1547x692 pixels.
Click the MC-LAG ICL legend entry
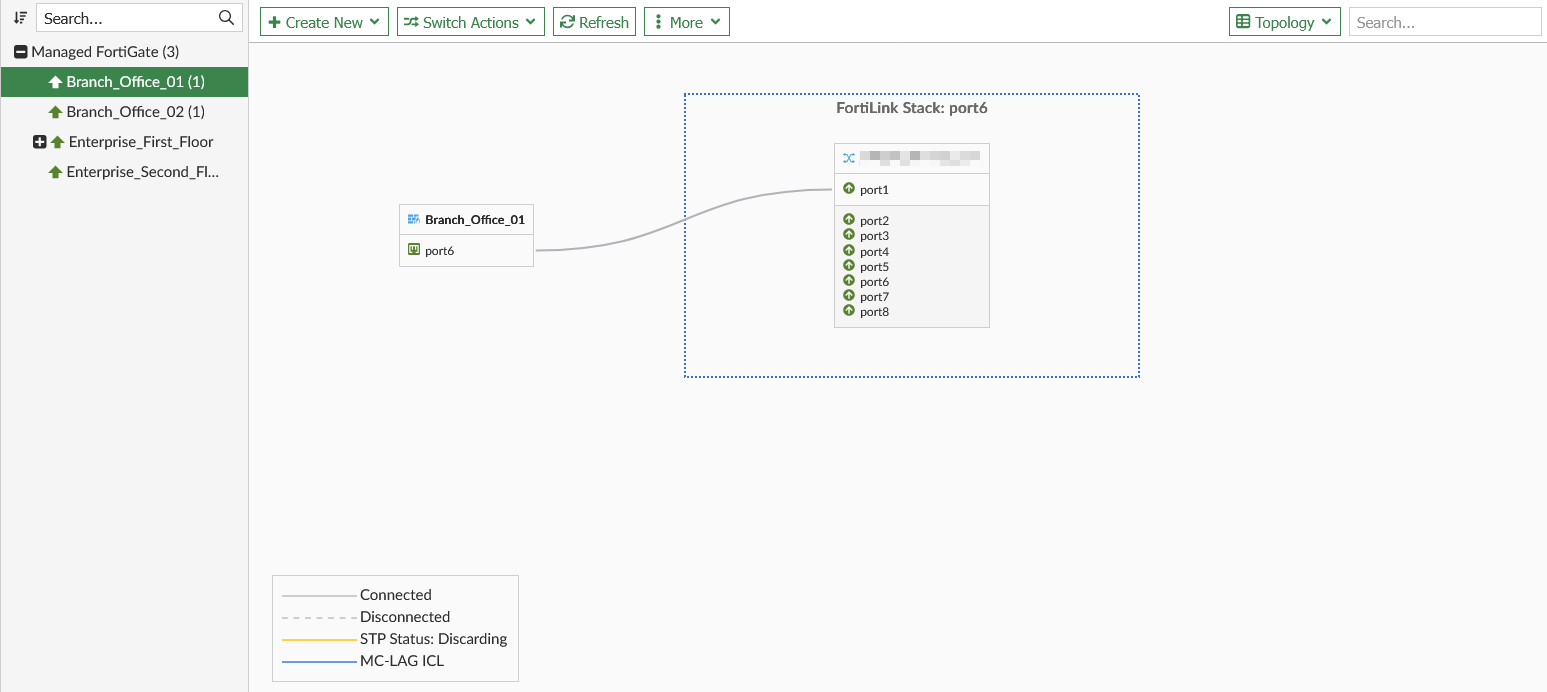tap(402, 661)
